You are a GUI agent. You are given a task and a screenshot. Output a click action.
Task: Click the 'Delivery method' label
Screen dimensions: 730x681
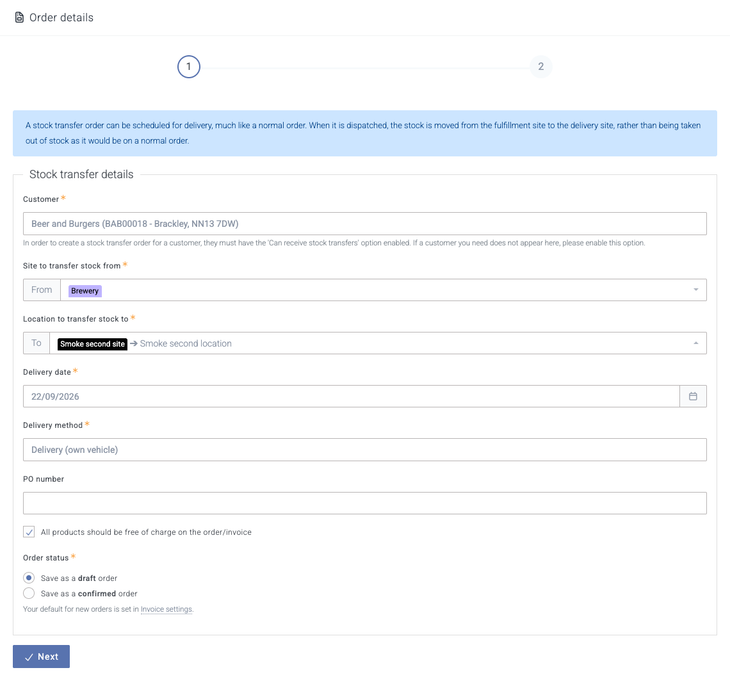click(53, 425)
